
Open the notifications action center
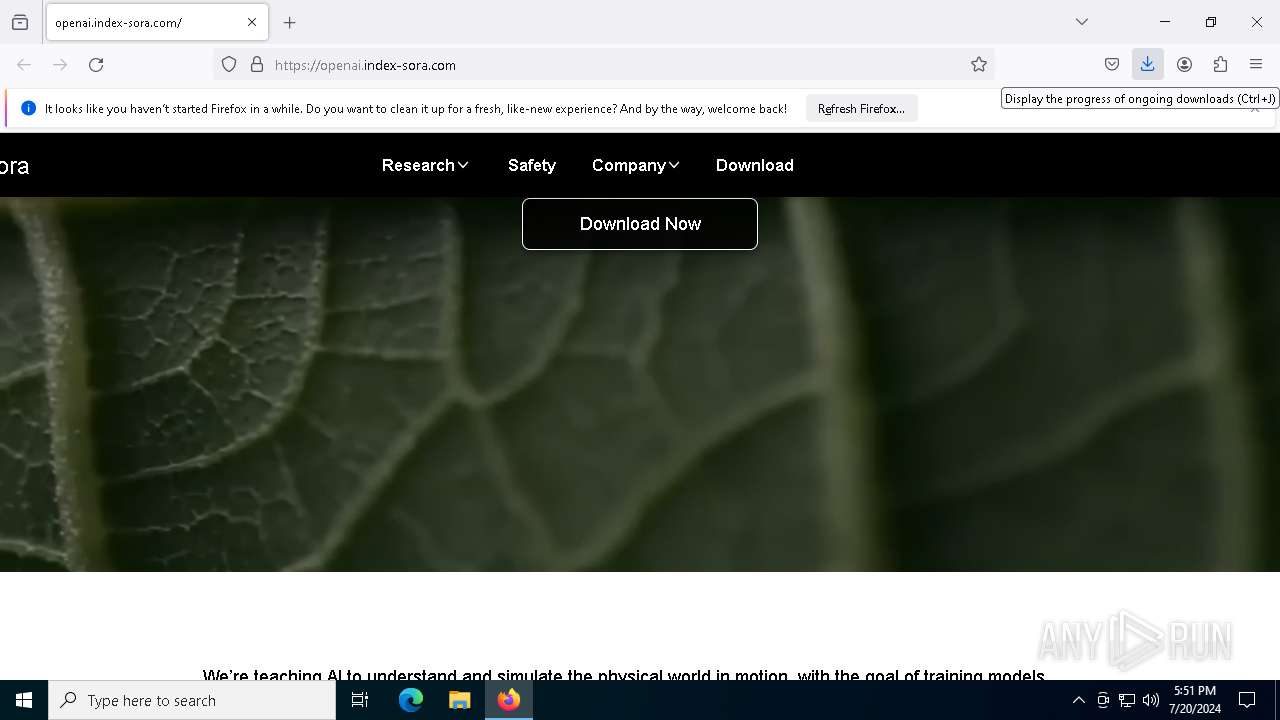pos(1247,700)
